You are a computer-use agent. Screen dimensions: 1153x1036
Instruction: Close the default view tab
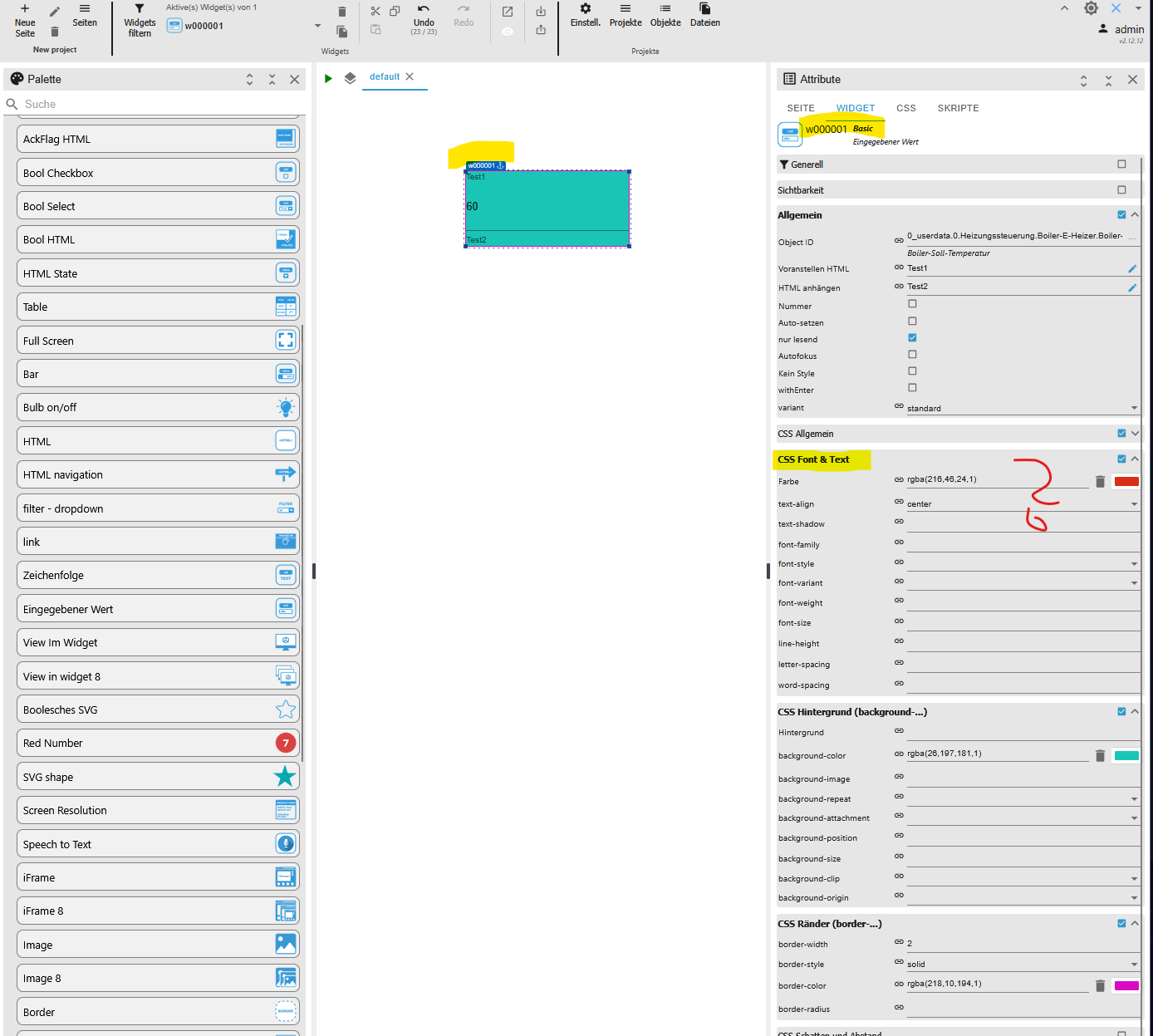[x=410, y=76]
